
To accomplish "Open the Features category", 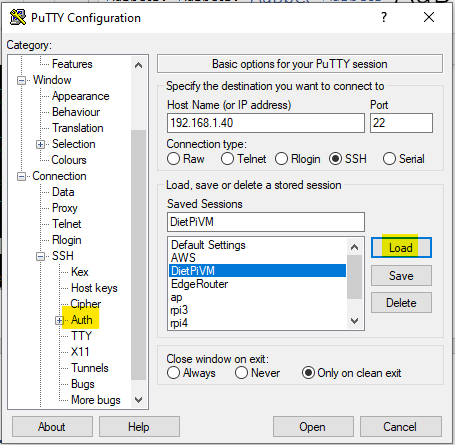I will pos(72,64).
